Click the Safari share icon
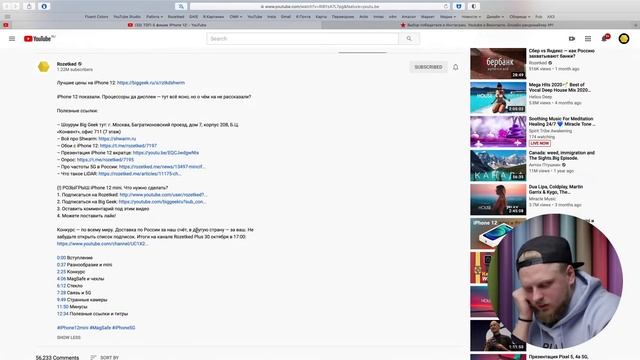 (29, 6)
